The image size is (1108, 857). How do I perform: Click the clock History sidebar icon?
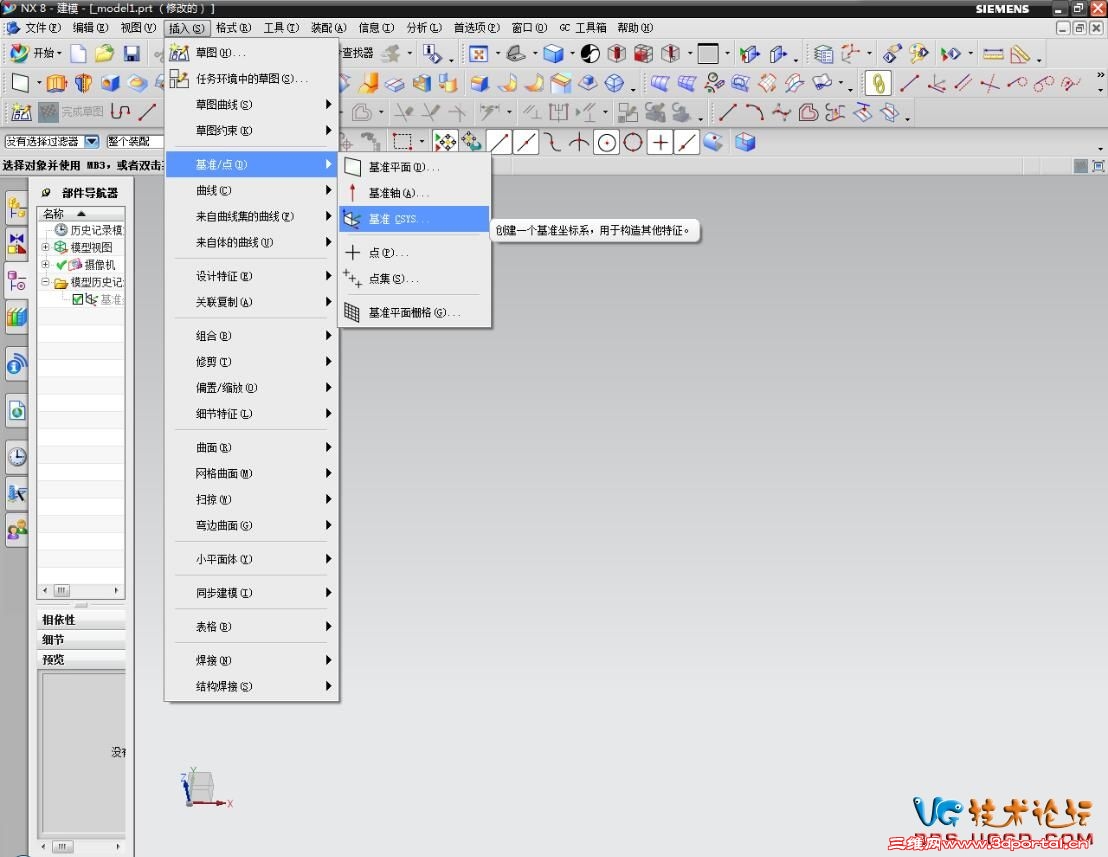17,456
